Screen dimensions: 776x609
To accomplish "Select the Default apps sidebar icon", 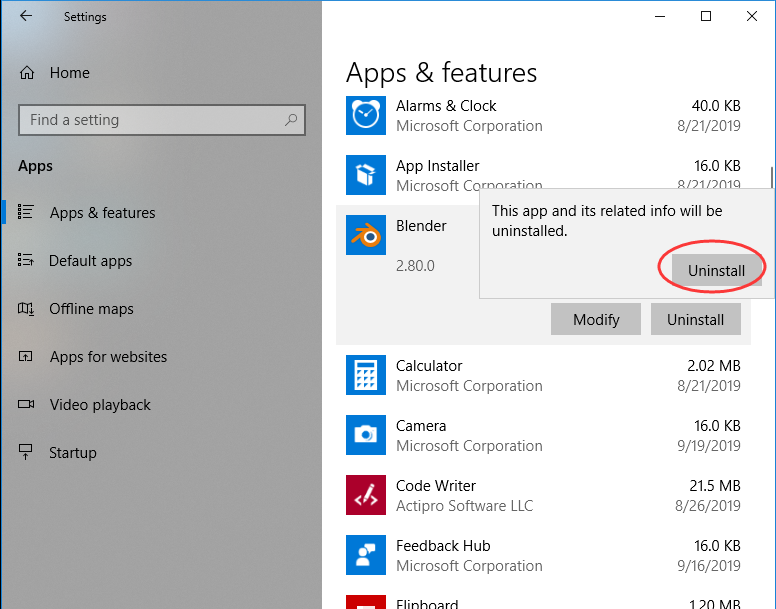I will 25,260.
